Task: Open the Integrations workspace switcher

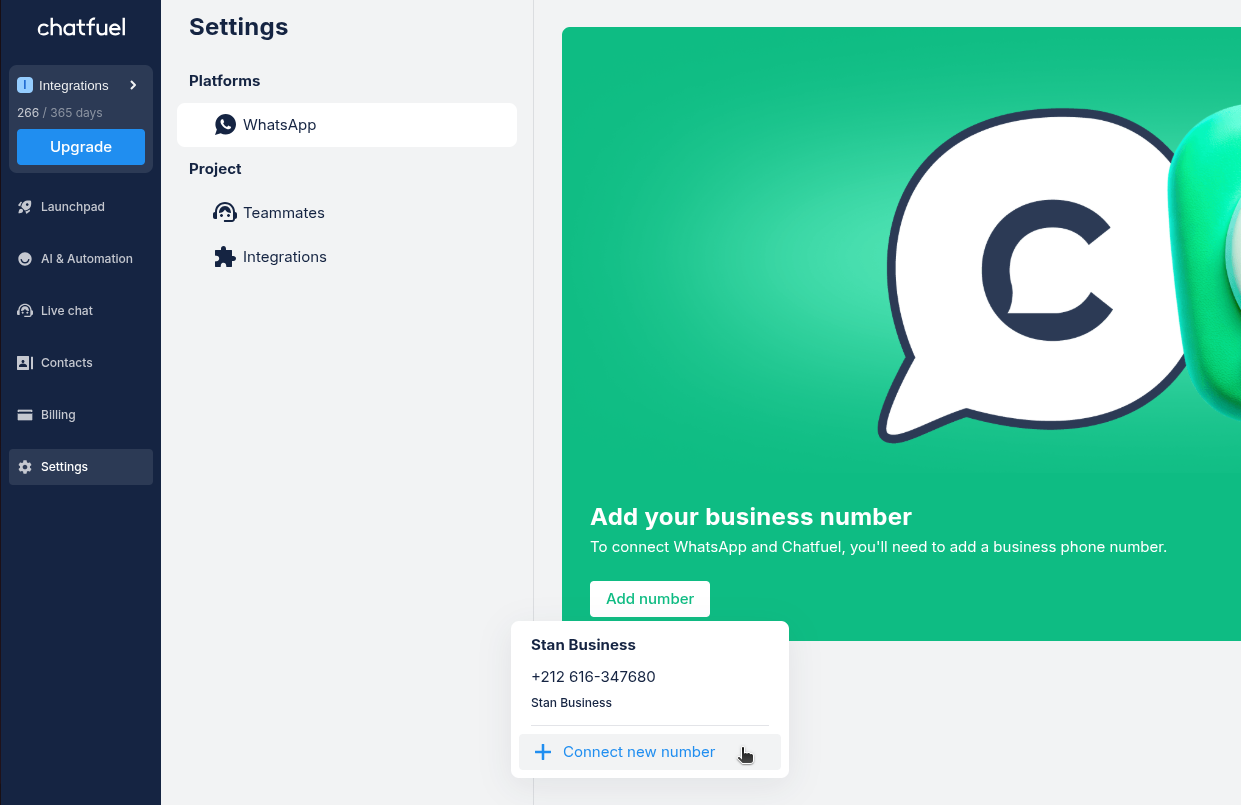Action: tap(73, 86)
